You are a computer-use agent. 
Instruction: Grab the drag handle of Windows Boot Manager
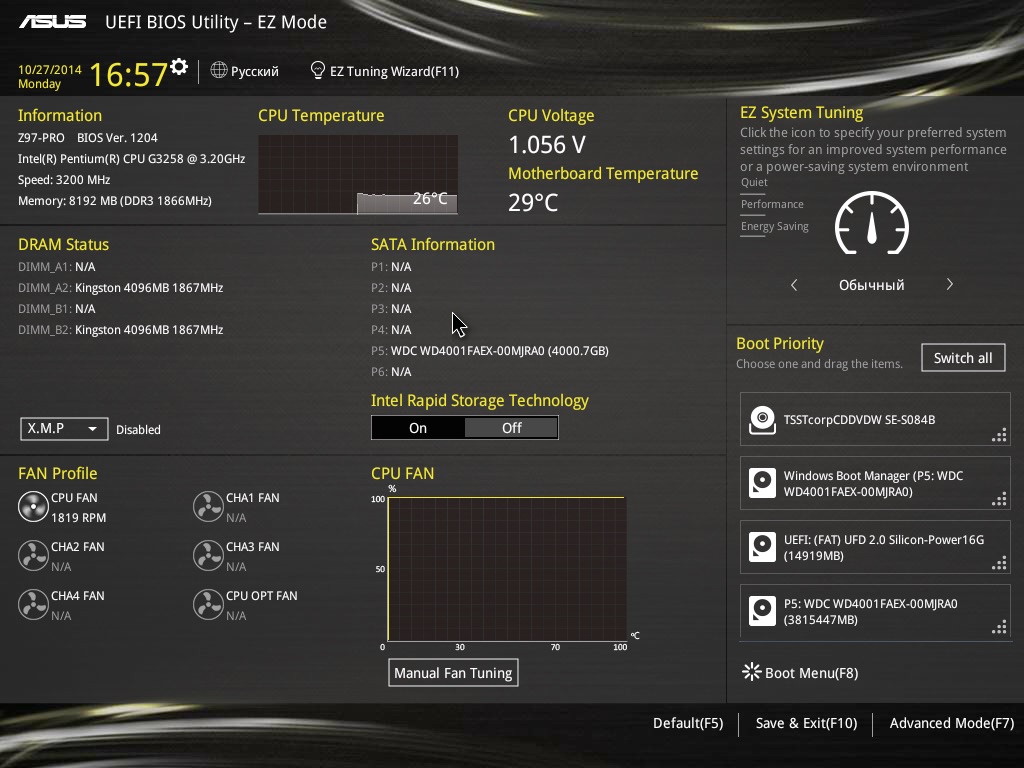[999, 500]
